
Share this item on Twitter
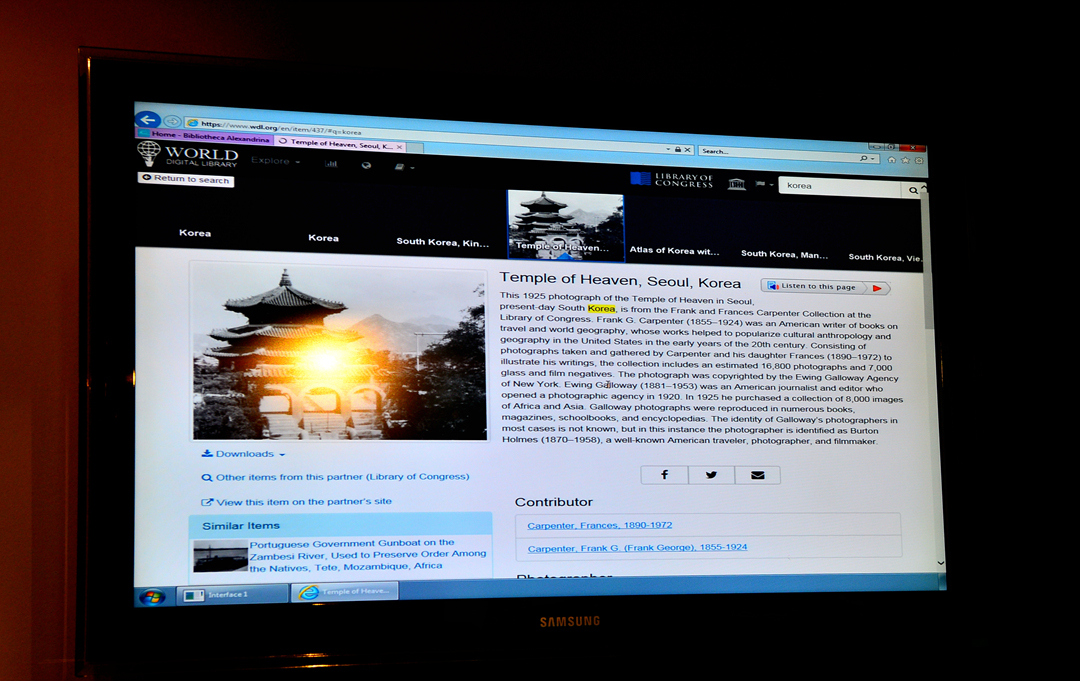coord(711,474)
